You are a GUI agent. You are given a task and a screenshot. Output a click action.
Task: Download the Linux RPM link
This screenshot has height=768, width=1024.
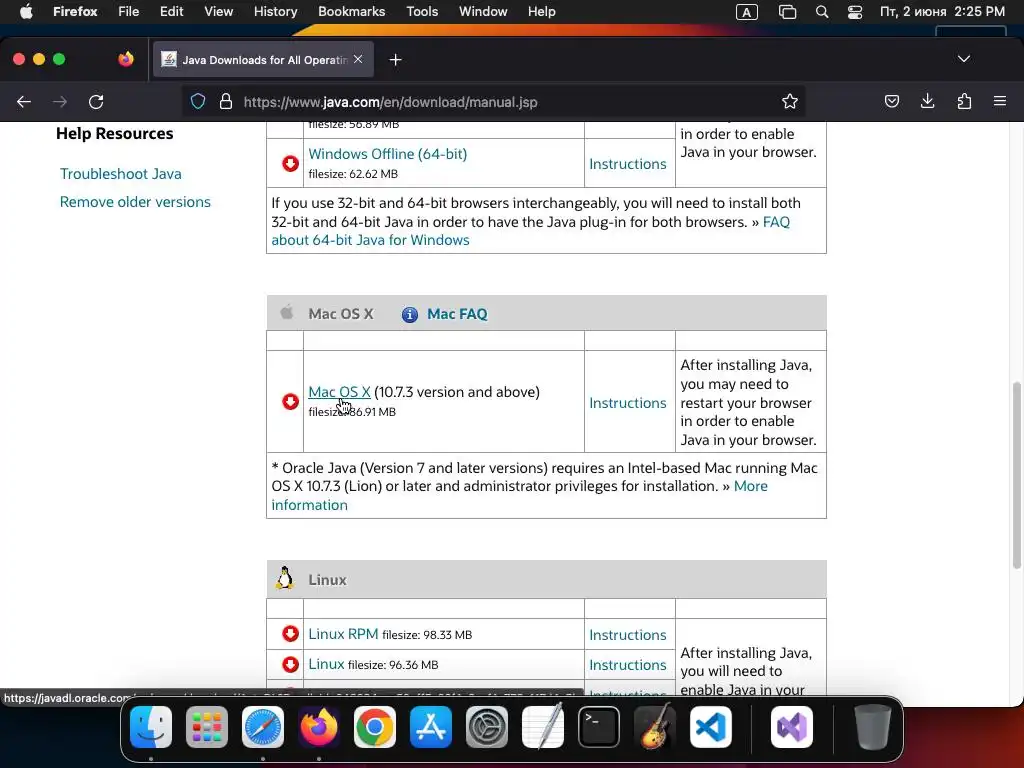[x=343, y=633]
